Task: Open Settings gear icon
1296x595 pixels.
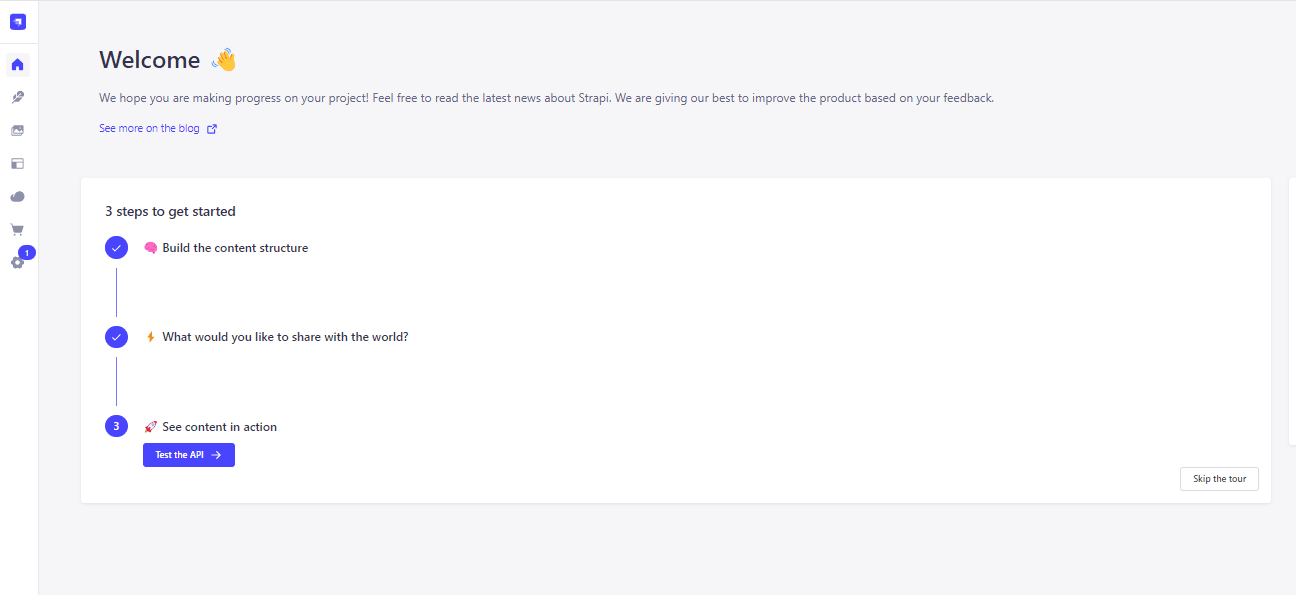Action: click(17, 263)
